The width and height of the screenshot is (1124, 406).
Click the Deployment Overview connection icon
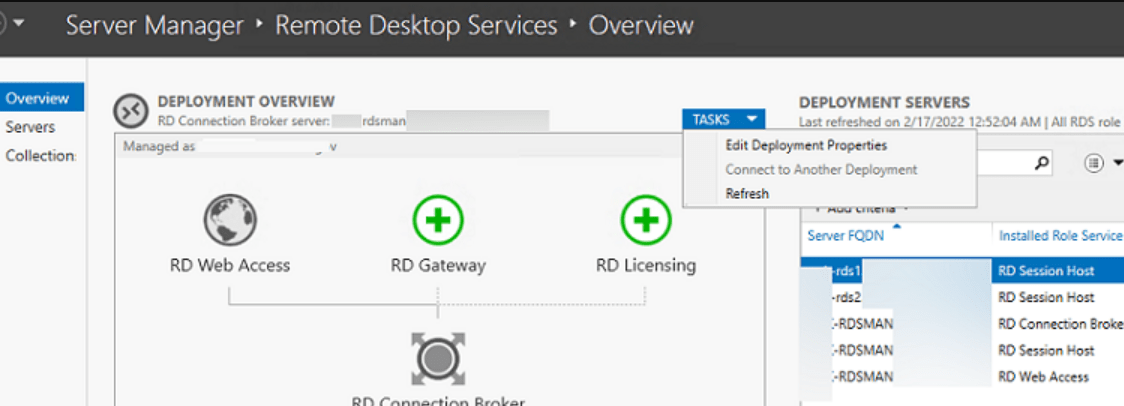(132, 110)
